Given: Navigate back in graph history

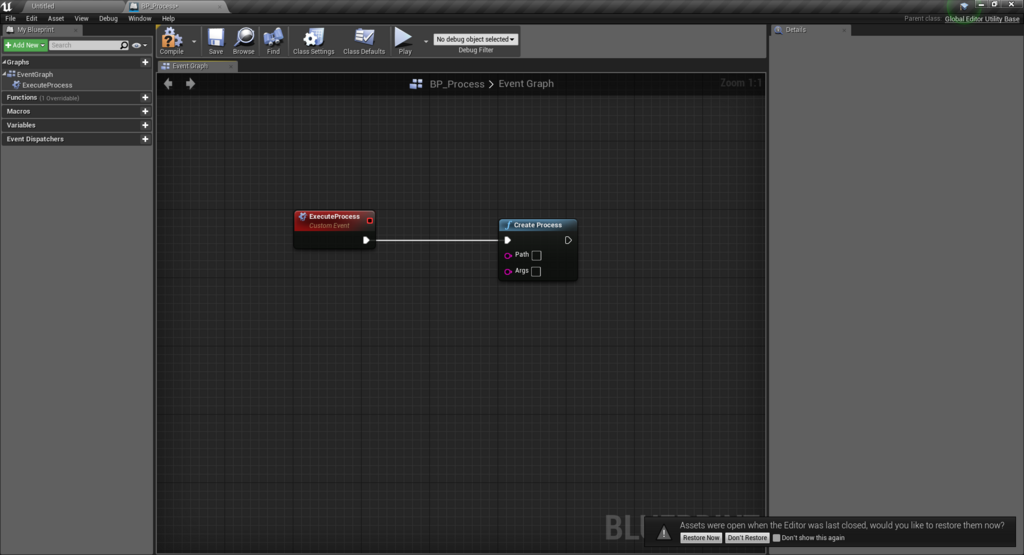Looking at the screenshot, I should [168, 84].
